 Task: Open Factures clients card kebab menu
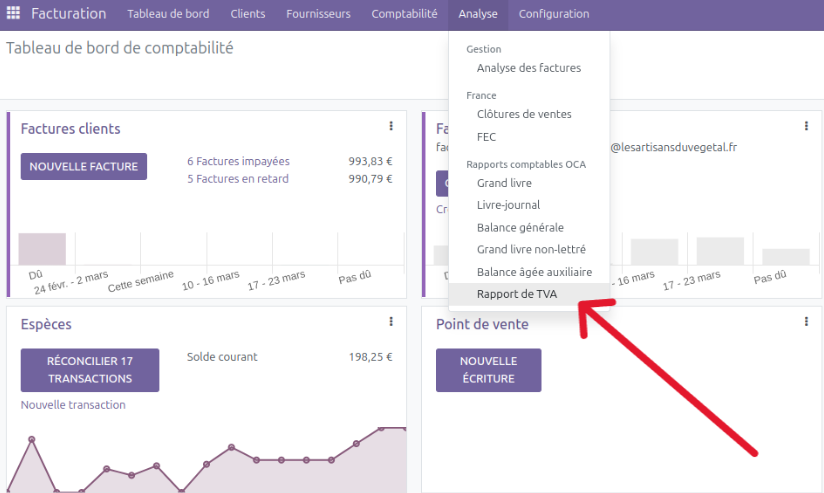point(391,126)
